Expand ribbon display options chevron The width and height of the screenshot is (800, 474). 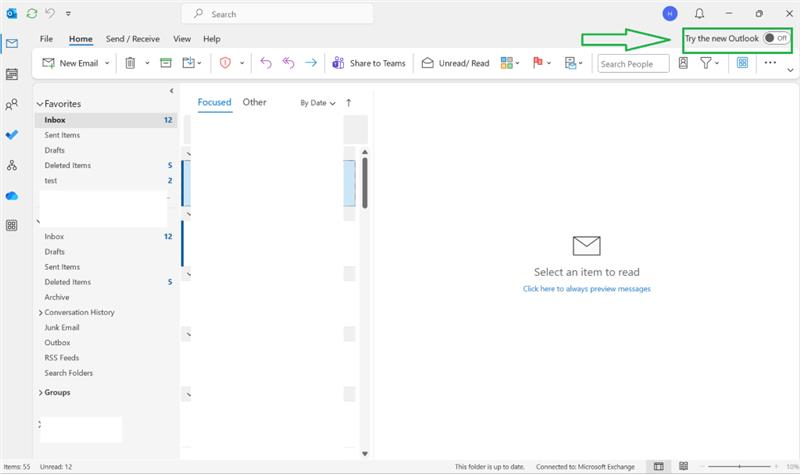(790, 70)
